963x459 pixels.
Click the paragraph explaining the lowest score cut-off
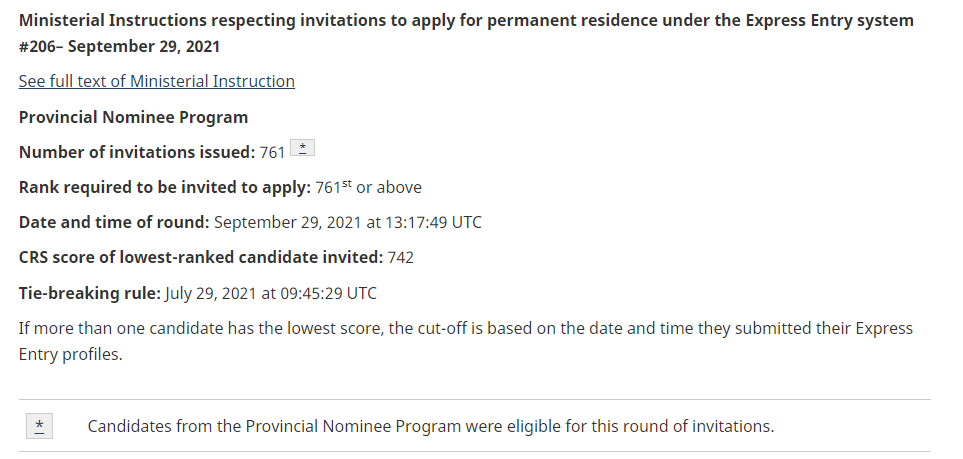click(465, 328)
